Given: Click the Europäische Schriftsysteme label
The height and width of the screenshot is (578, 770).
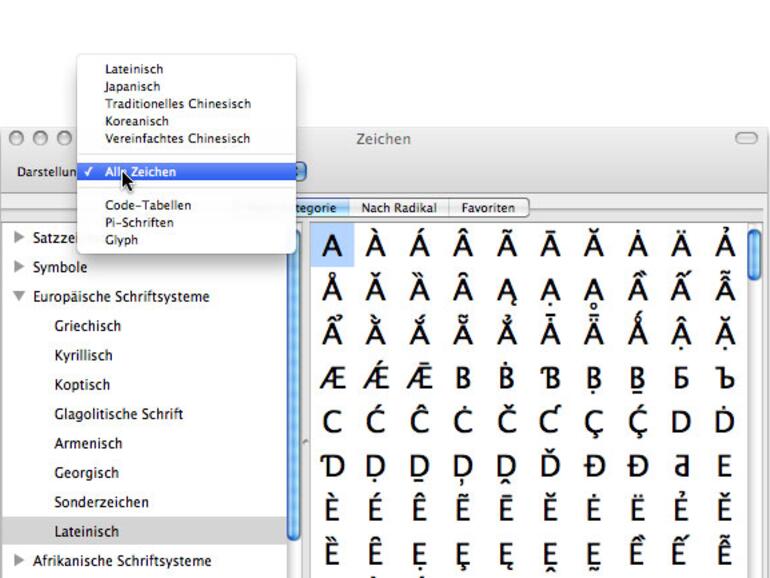Looking at the screenshot, I should [x=121, y=297].
